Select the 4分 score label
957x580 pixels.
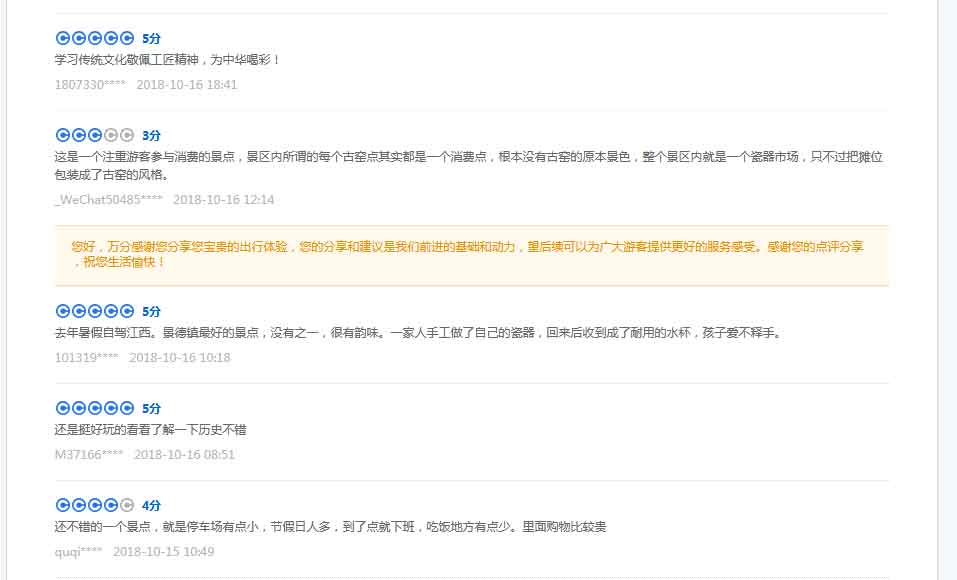151,505
